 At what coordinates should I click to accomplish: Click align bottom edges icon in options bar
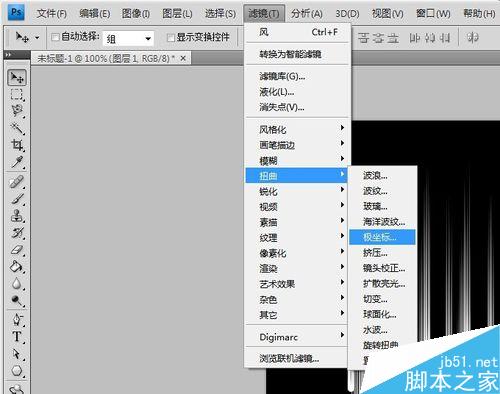point(393,38)
